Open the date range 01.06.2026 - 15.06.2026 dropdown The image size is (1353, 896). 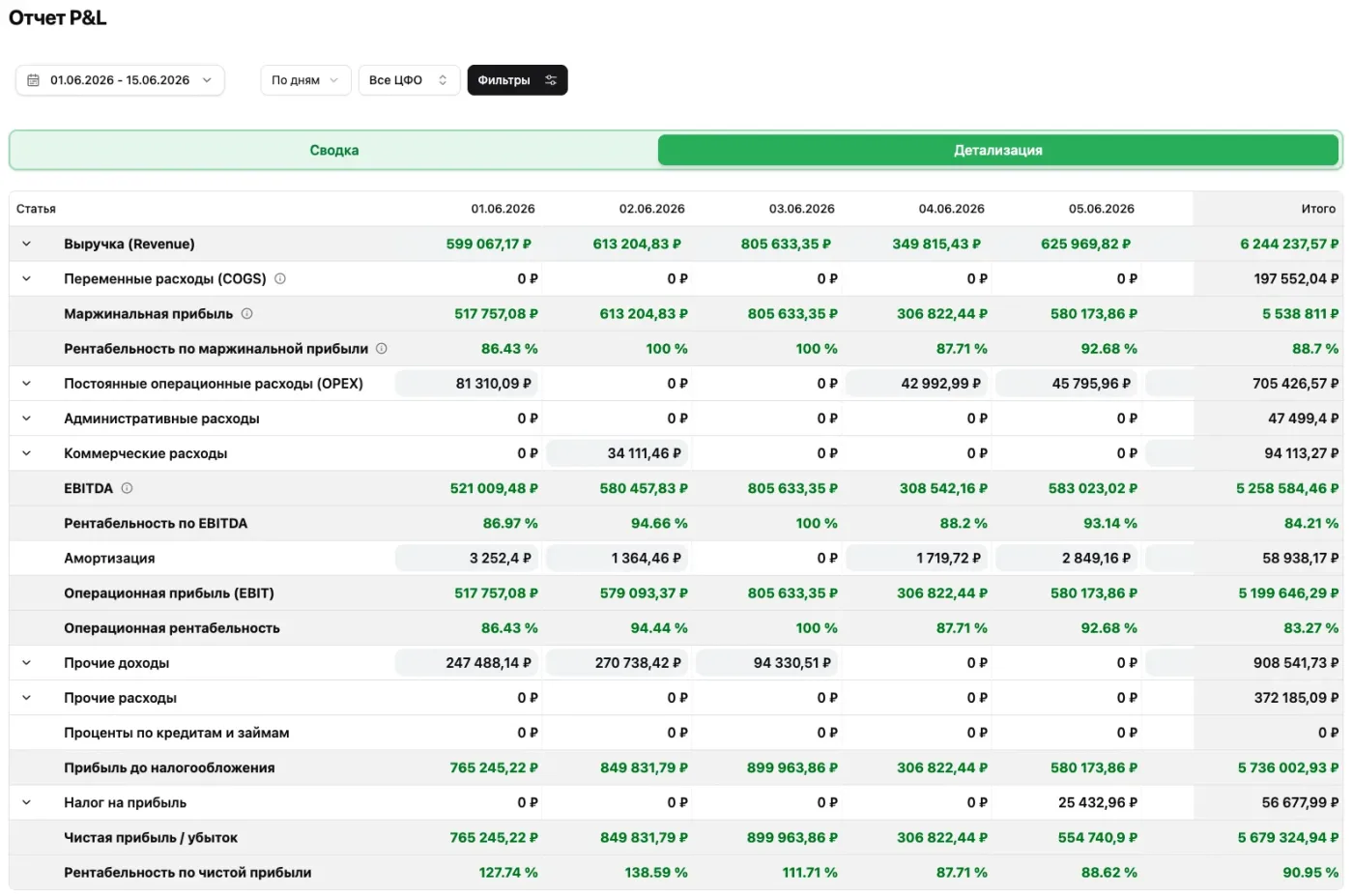click(120, 80)
